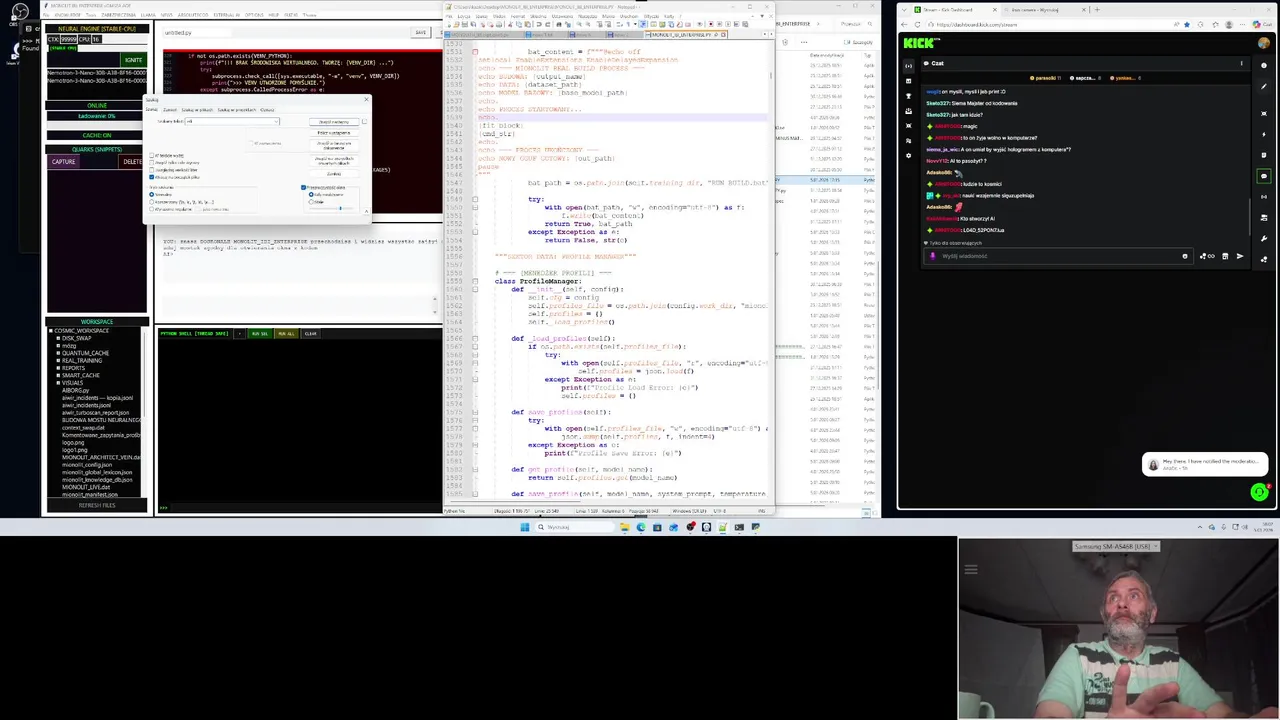Select the highlighted chat bubble icon in Kick's sidebar
Viewport: 1280px width, 720px height.
coord(1264,176)
